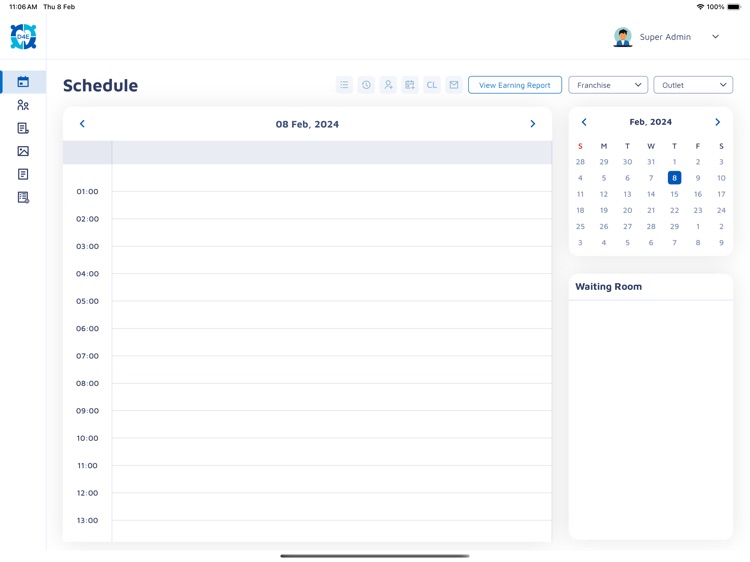Select date 17 in mini calendar
This screenshot has height=562, width=750.
coord(721,194)
